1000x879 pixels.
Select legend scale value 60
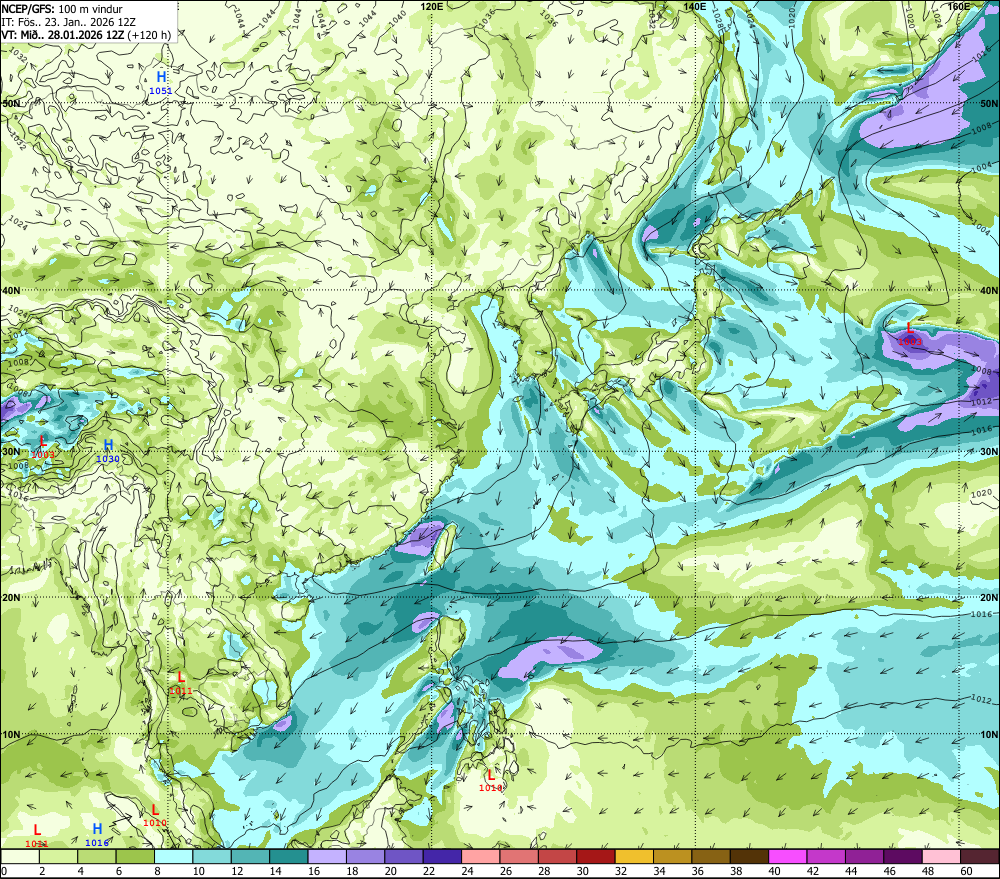pyautogui.click(x=967, y=871)
